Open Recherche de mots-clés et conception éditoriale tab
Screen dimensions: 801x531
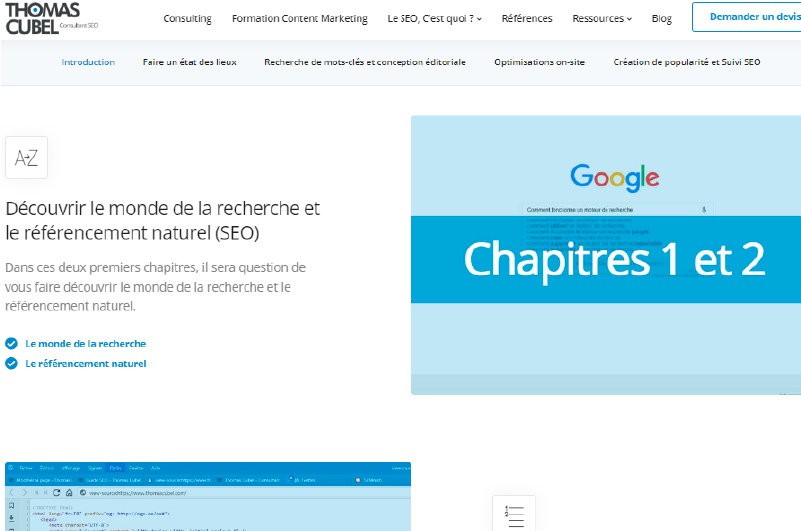[365, 62]
